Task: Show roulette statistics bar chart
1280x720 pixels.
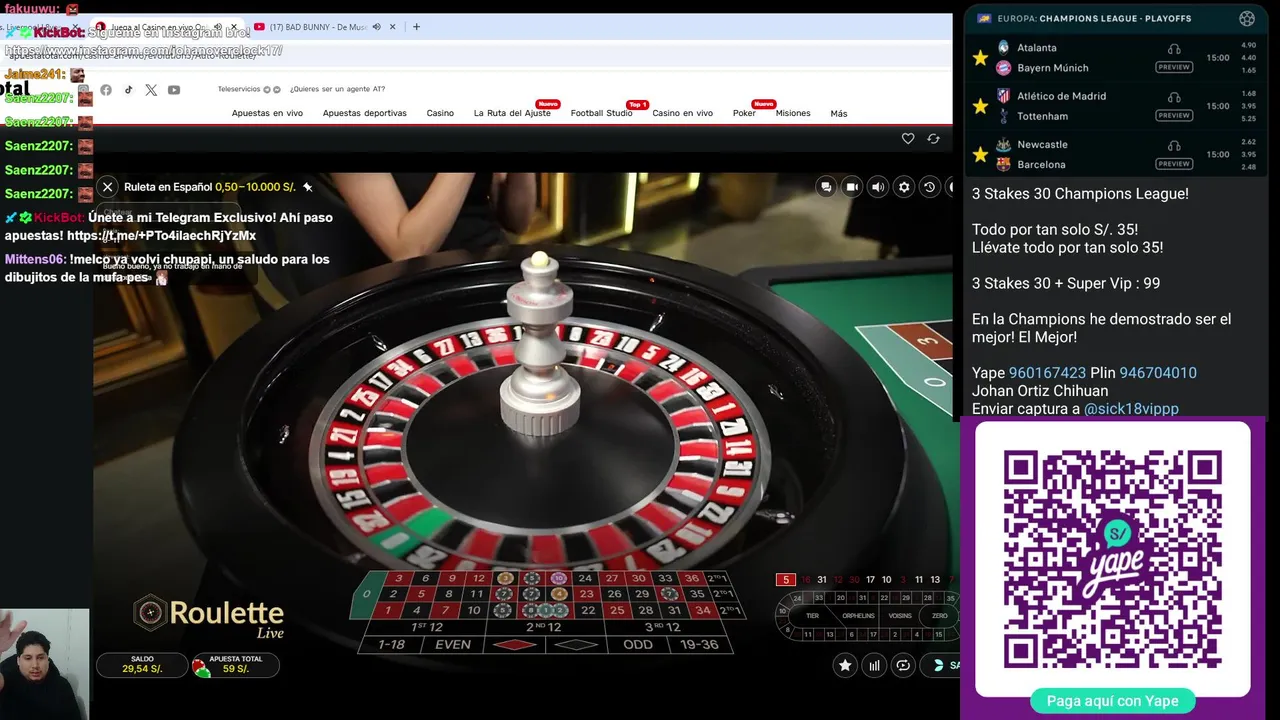Action: (874, 665)
